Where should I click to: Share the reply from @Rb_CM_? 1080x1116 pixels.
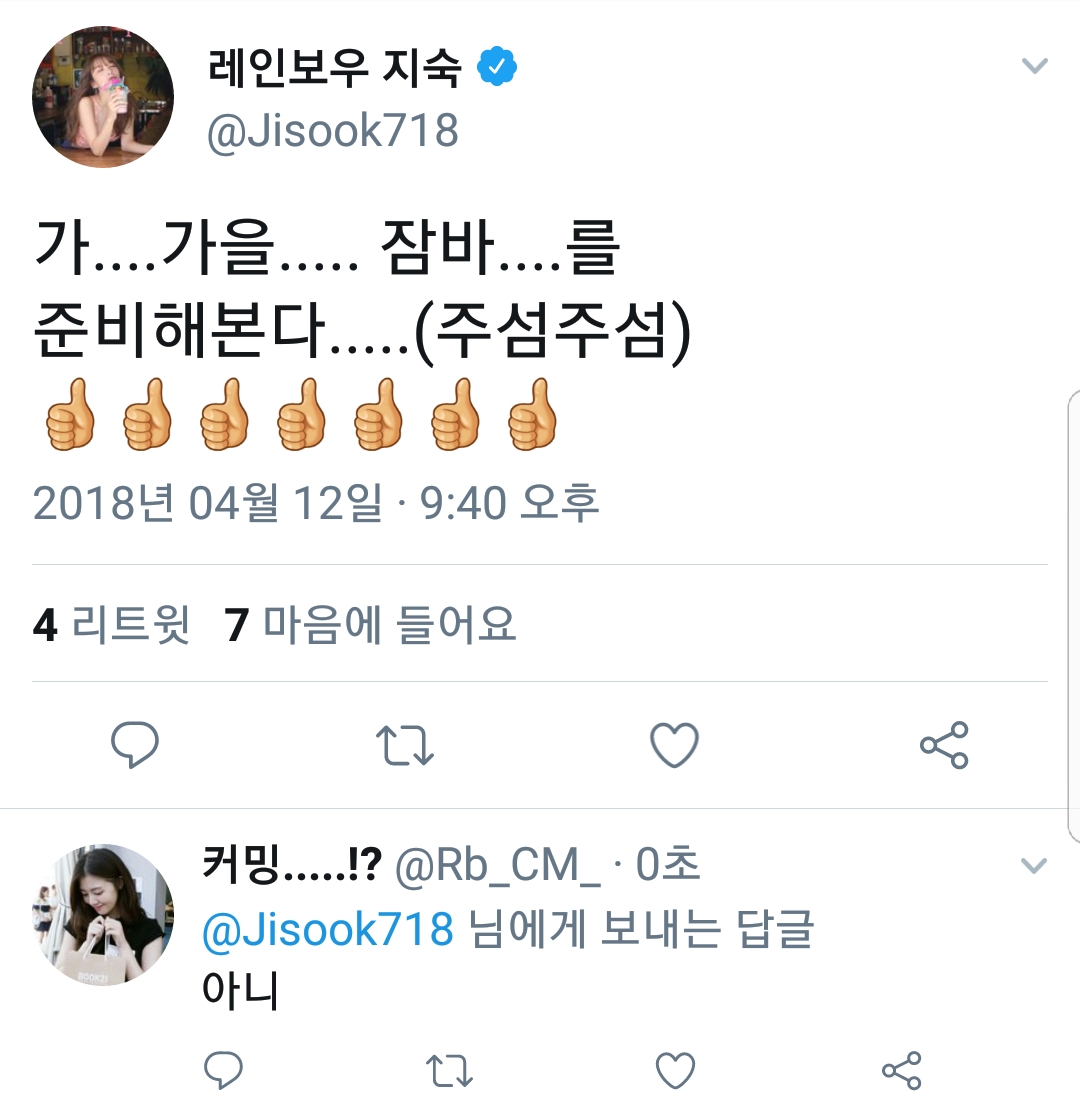click(901, 1070)
